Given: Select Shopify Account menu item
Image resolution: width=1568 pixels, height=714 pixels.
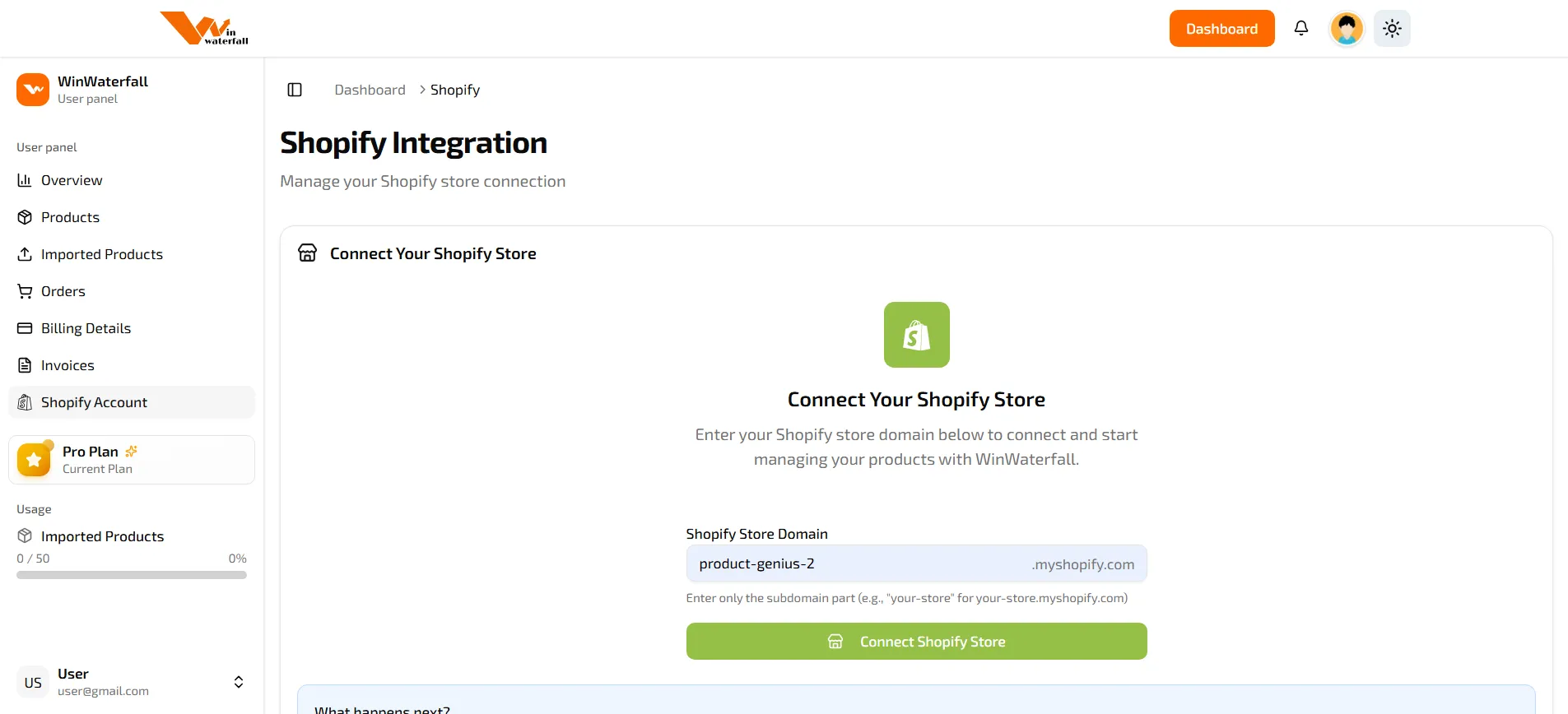Looking at the screenshot, I should 132,402.
